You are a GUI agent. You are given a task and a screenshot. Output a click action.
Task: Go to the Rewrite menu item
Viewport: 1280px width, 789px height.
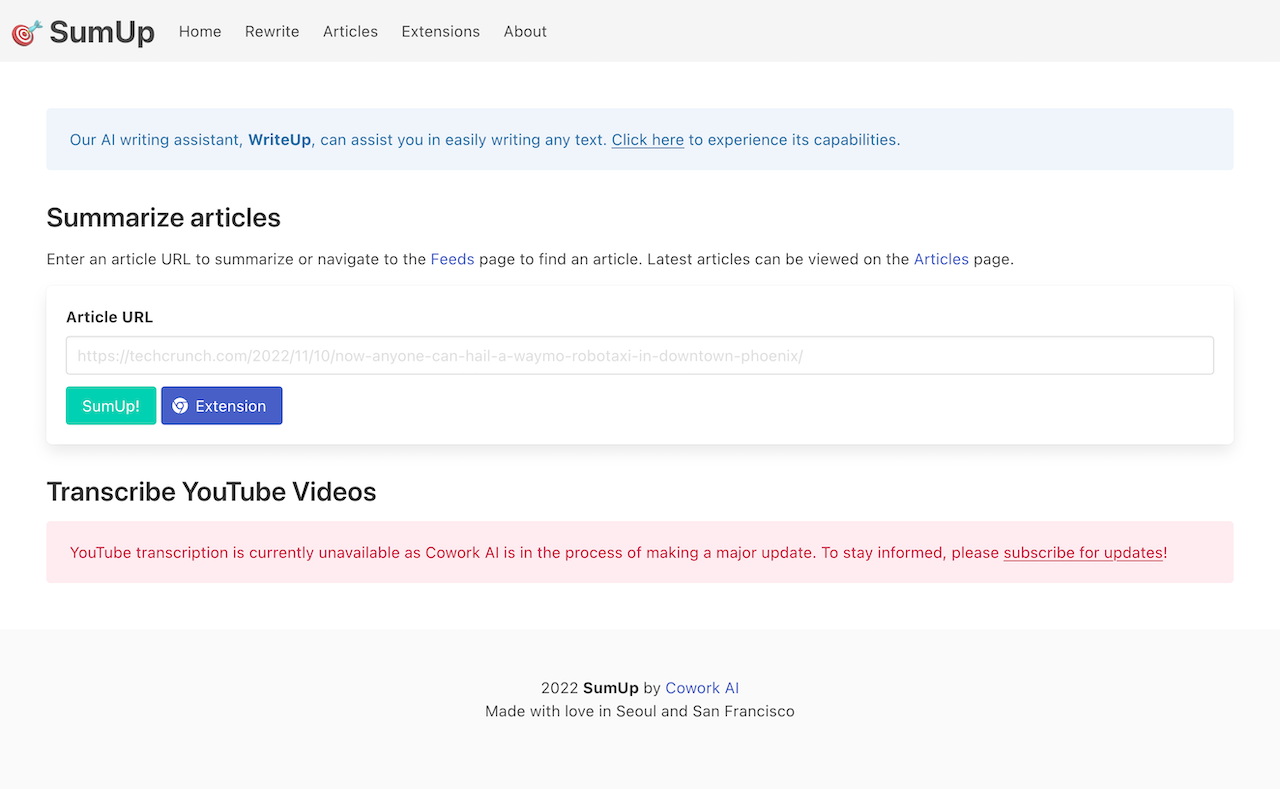pos(272,32)
